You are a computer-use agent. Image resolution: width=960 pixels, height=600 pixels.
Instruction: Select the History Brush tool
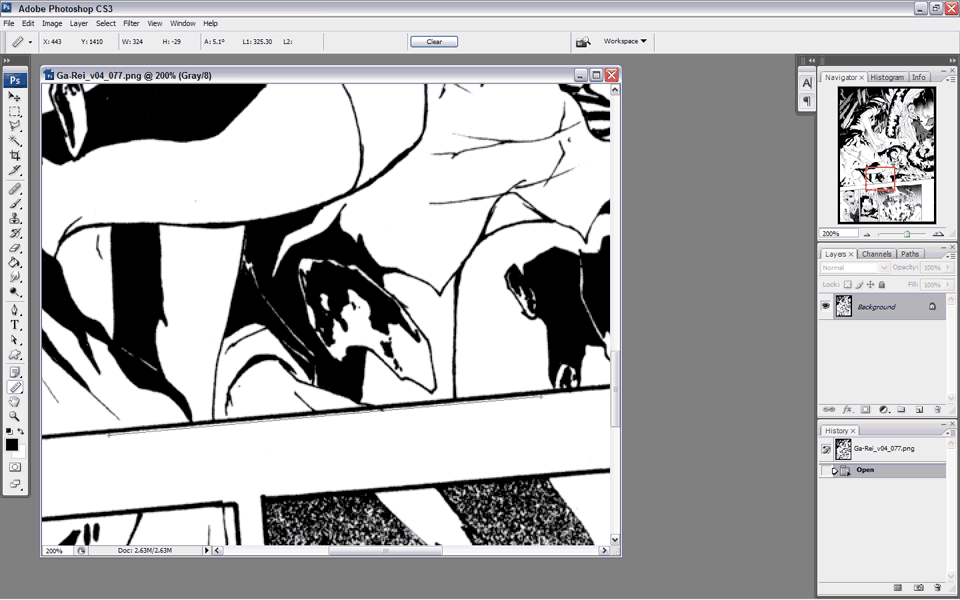point(15,233)
